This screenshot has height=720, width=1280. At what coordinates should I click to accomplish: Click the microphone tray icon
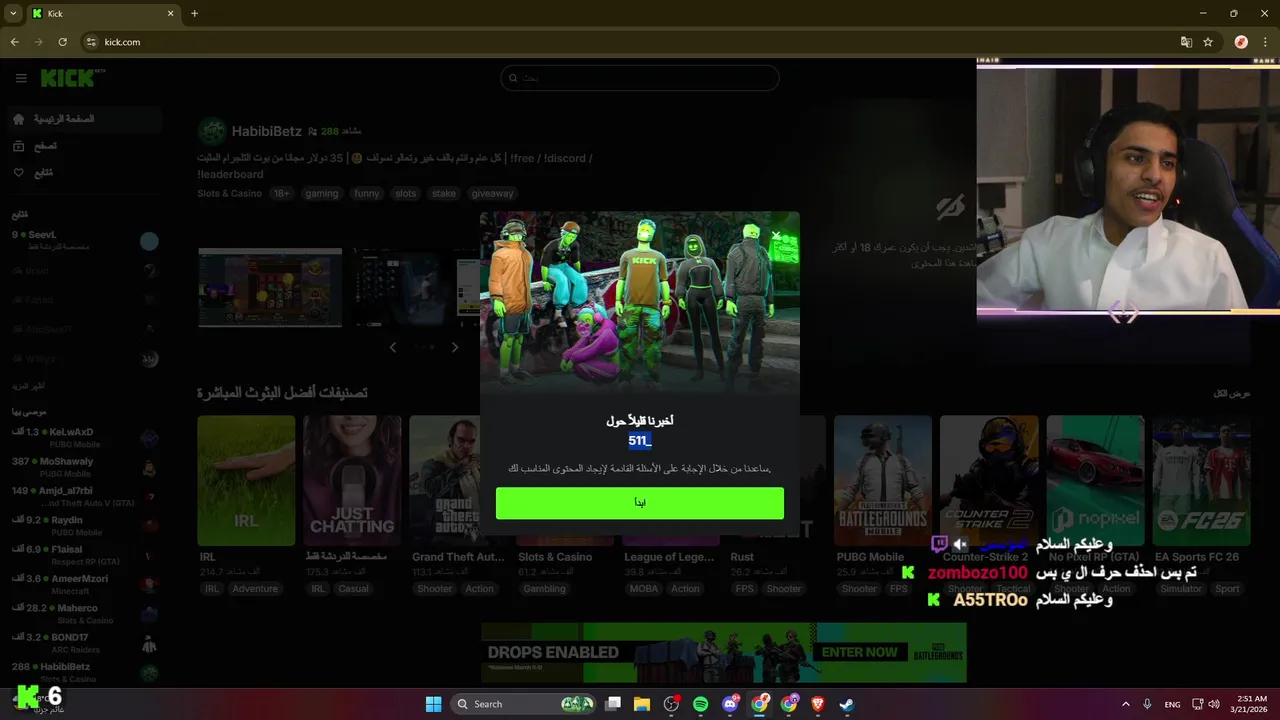[1147, 704]
